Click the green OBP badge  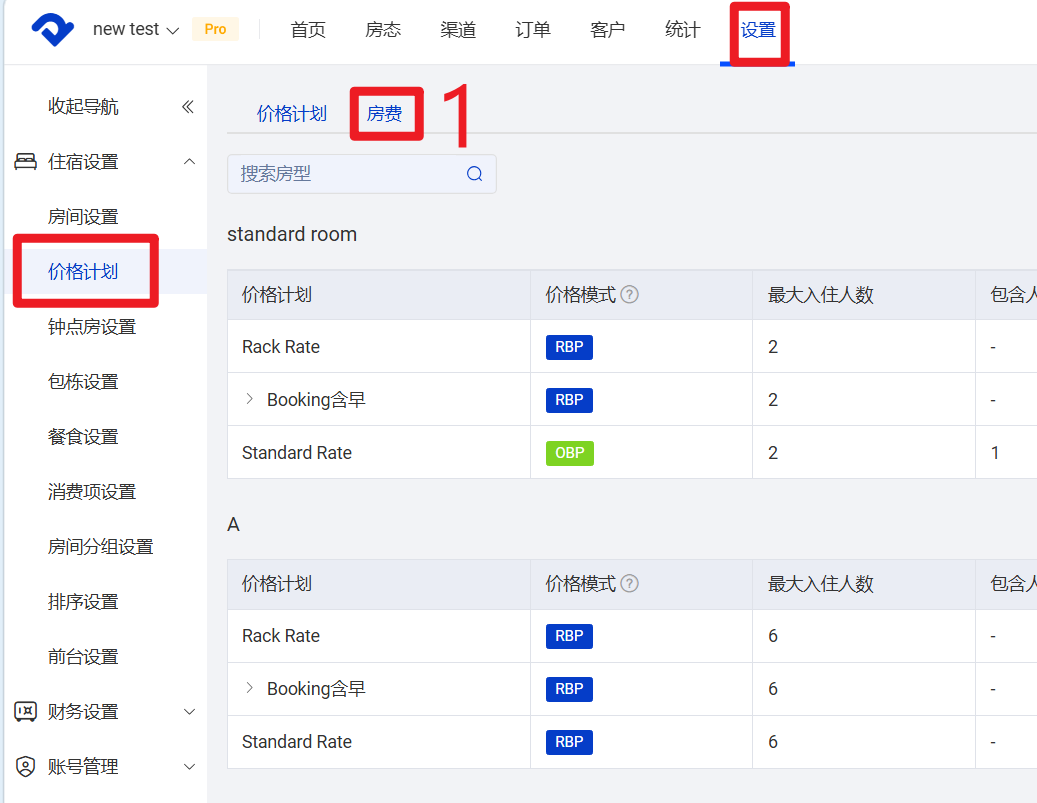[x=569, y=453]
